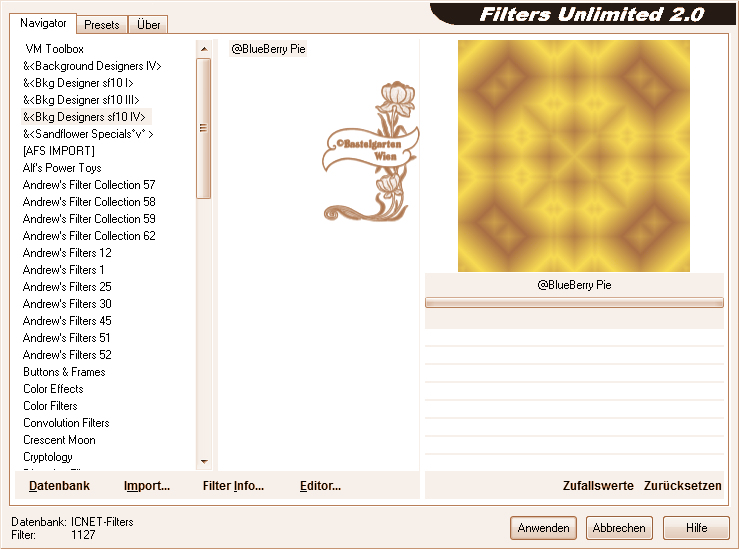Cancel with the Abbrechen button
Viewport: 739px width, 549px height.
(619, 528)
